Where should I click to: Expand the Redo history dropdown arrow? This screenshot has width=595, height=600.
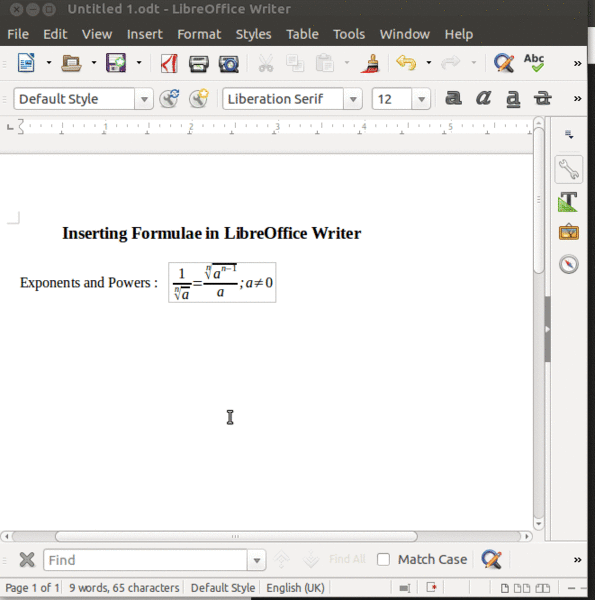tap(474, 62)
